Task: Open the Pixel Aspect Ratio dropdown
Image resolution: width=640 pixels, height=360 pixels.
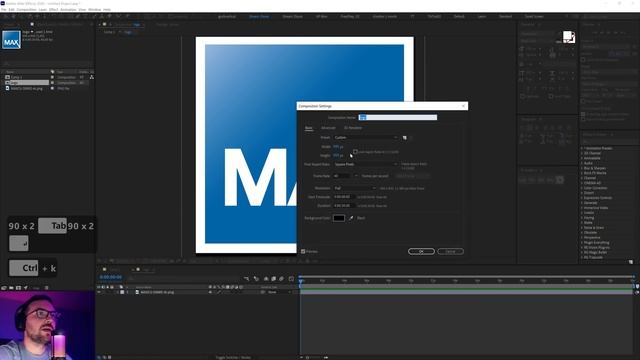Action: pos(366,164)
